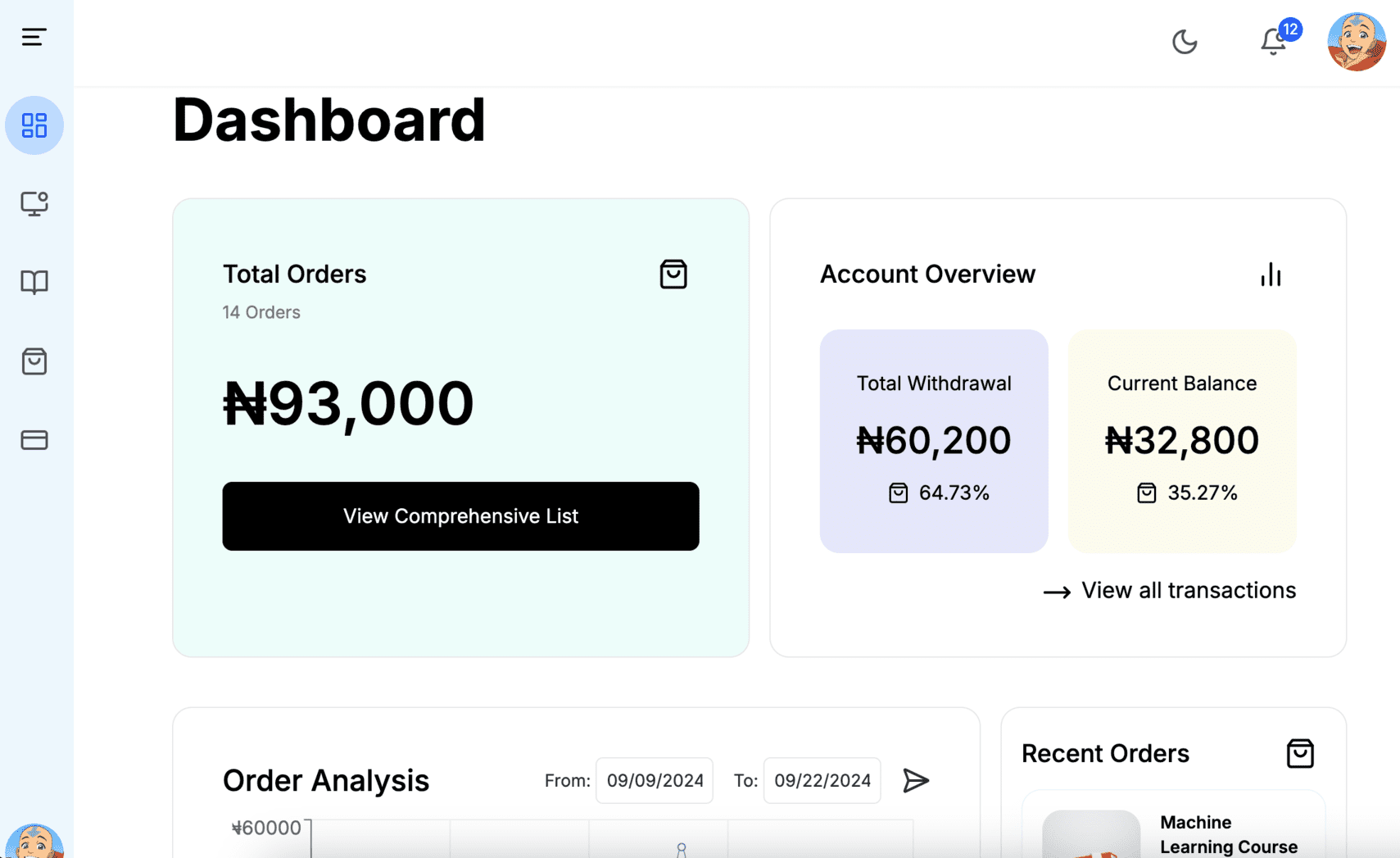
Task: Click the bag icon on Total Orders card
Action: [x=673, y=275]
